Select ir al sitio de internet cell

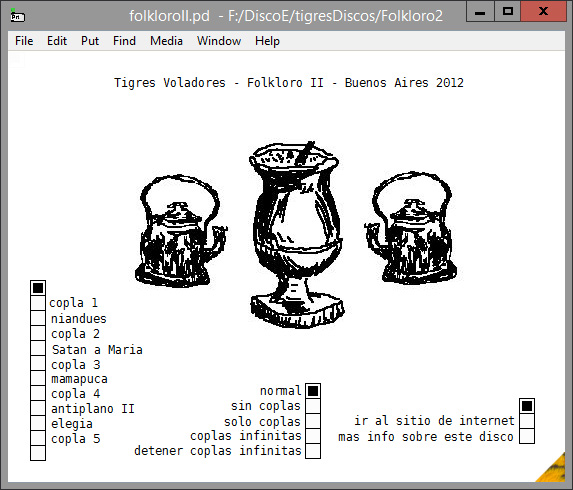(x=527, y=421)
